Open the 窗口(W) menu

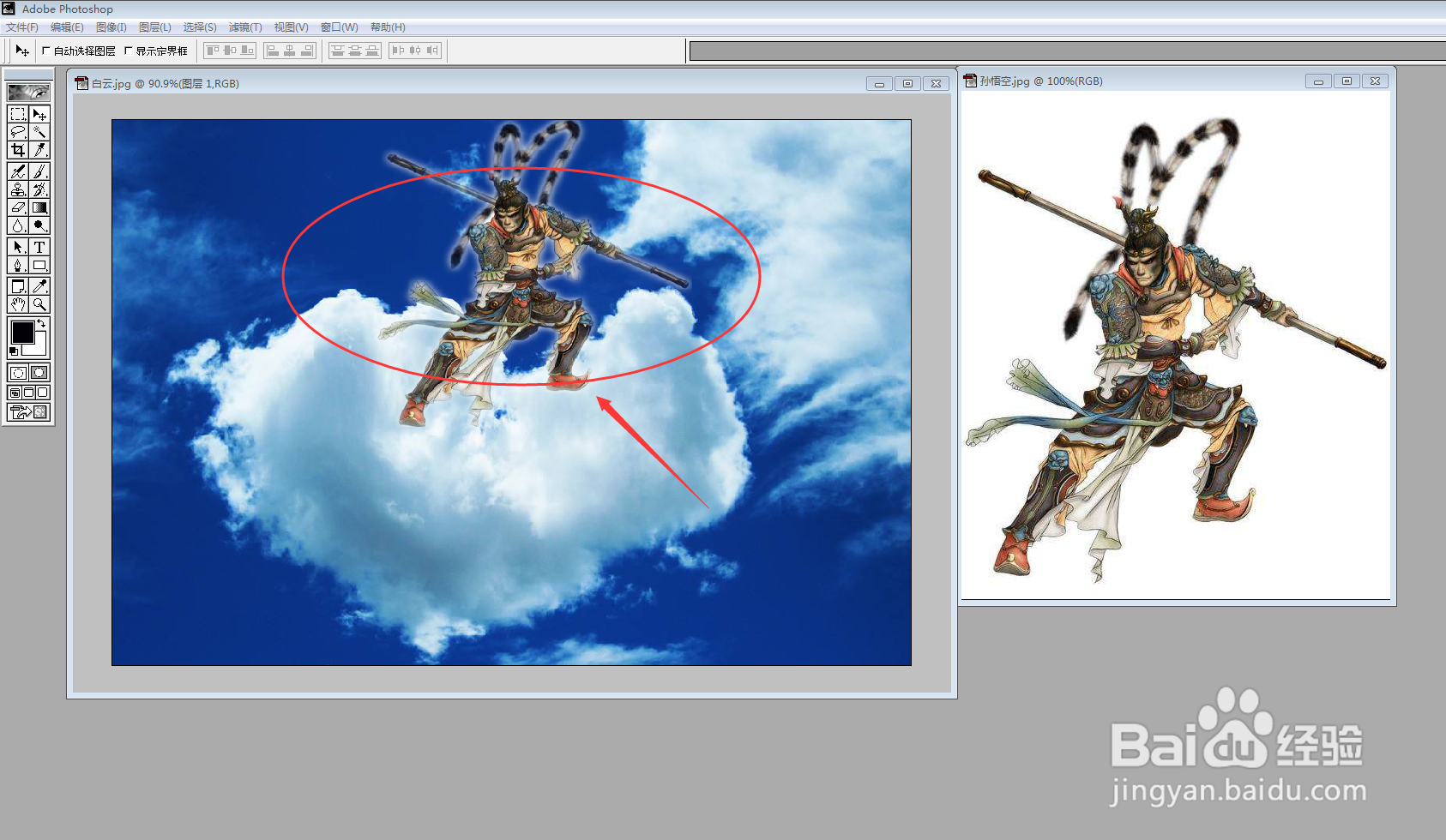(x=340, y=27)
